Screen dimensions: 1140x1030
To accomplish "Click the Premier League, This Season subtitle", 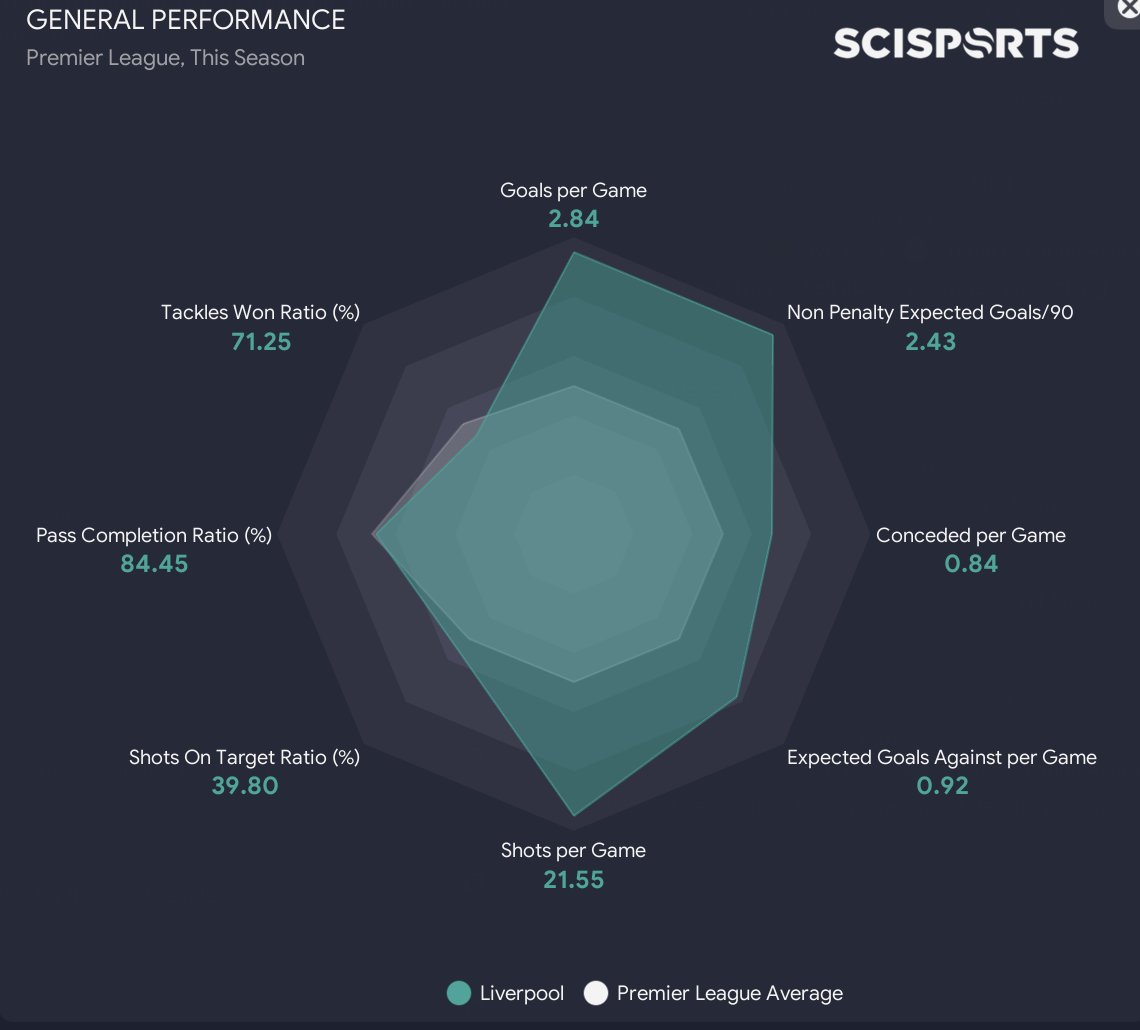I will tap(165, 58).
